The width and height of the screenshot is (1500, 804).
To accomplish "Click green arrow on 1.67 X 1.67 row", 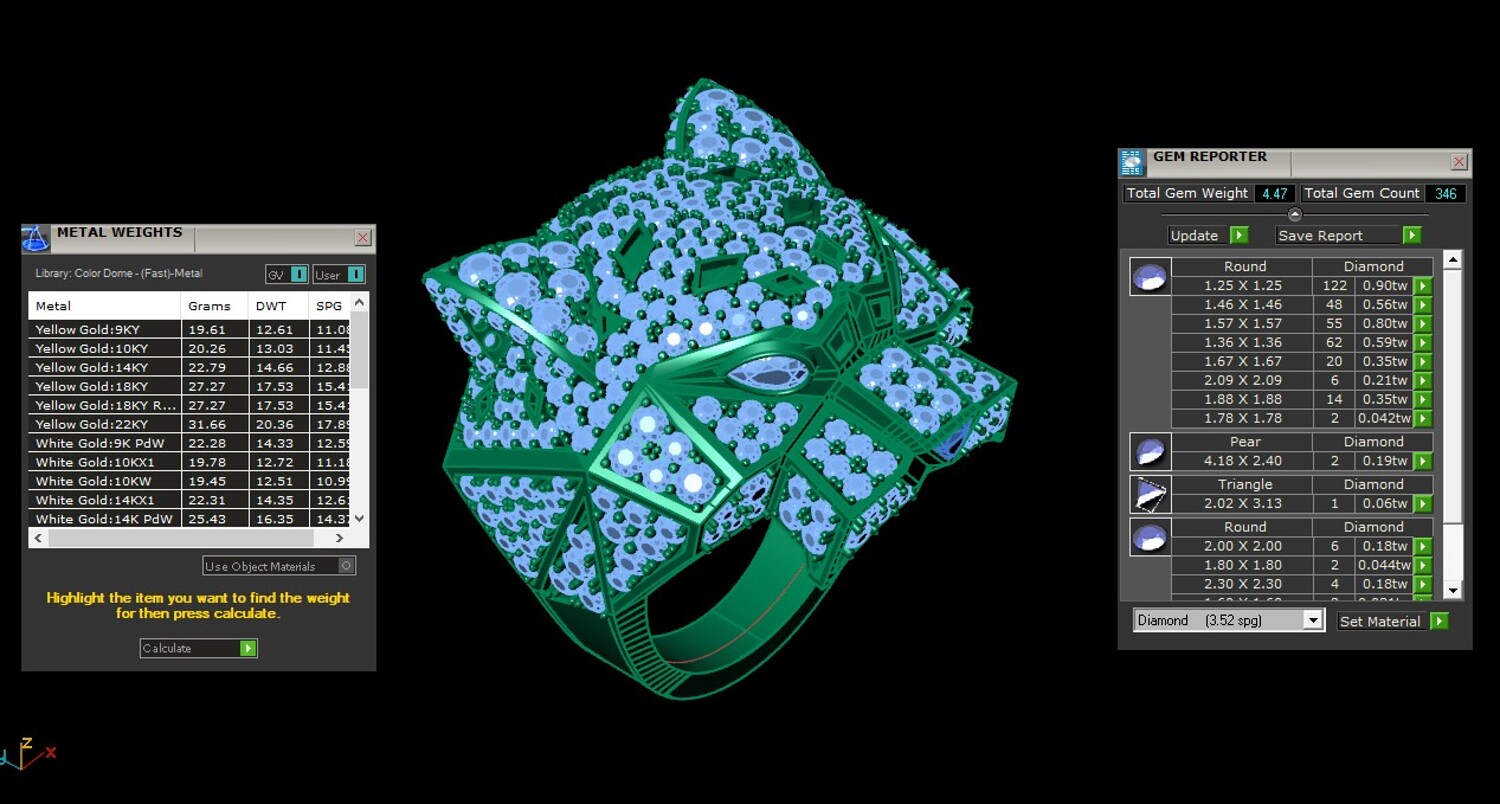I will (1422, 362).
